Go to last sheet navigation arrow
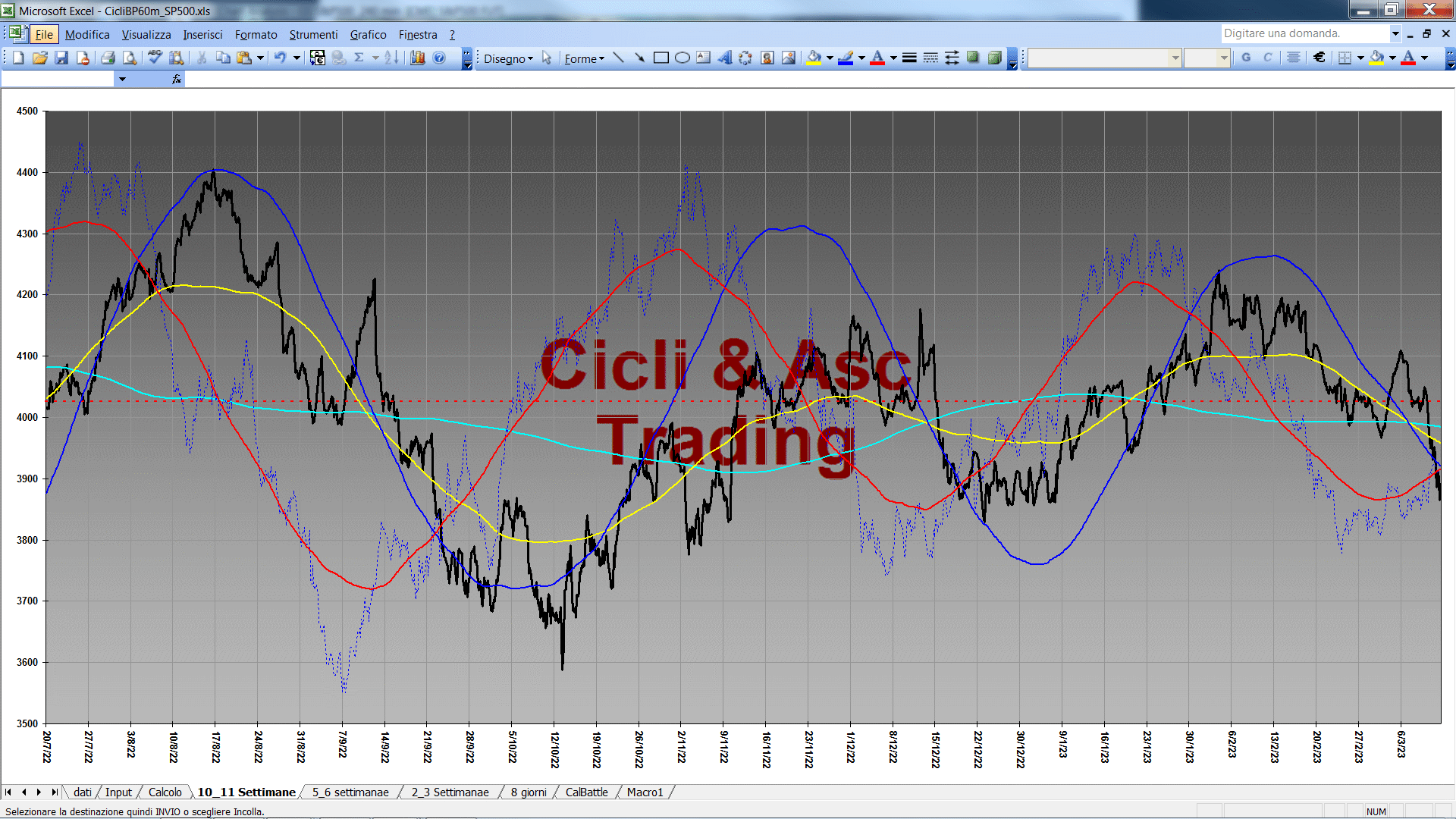The image size is (1456, 819). [x=55, y=792]
